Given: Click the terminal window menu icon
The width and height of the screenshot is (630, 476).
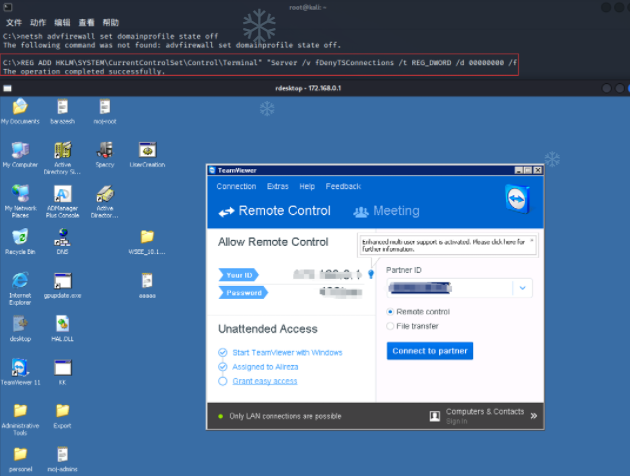Looking at the screenshot, I should [8, 7].
